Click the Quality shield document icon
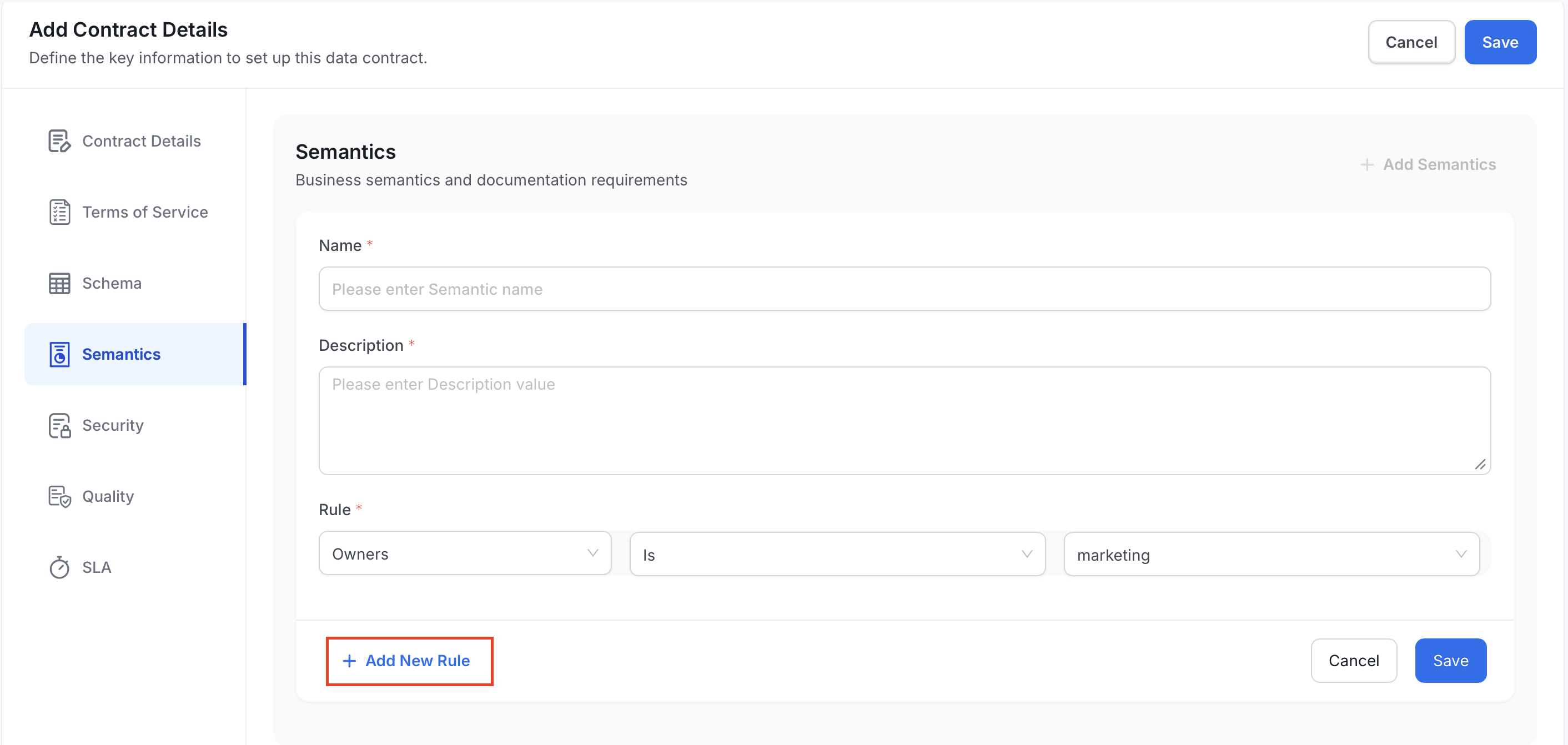 tap(59, 497)
